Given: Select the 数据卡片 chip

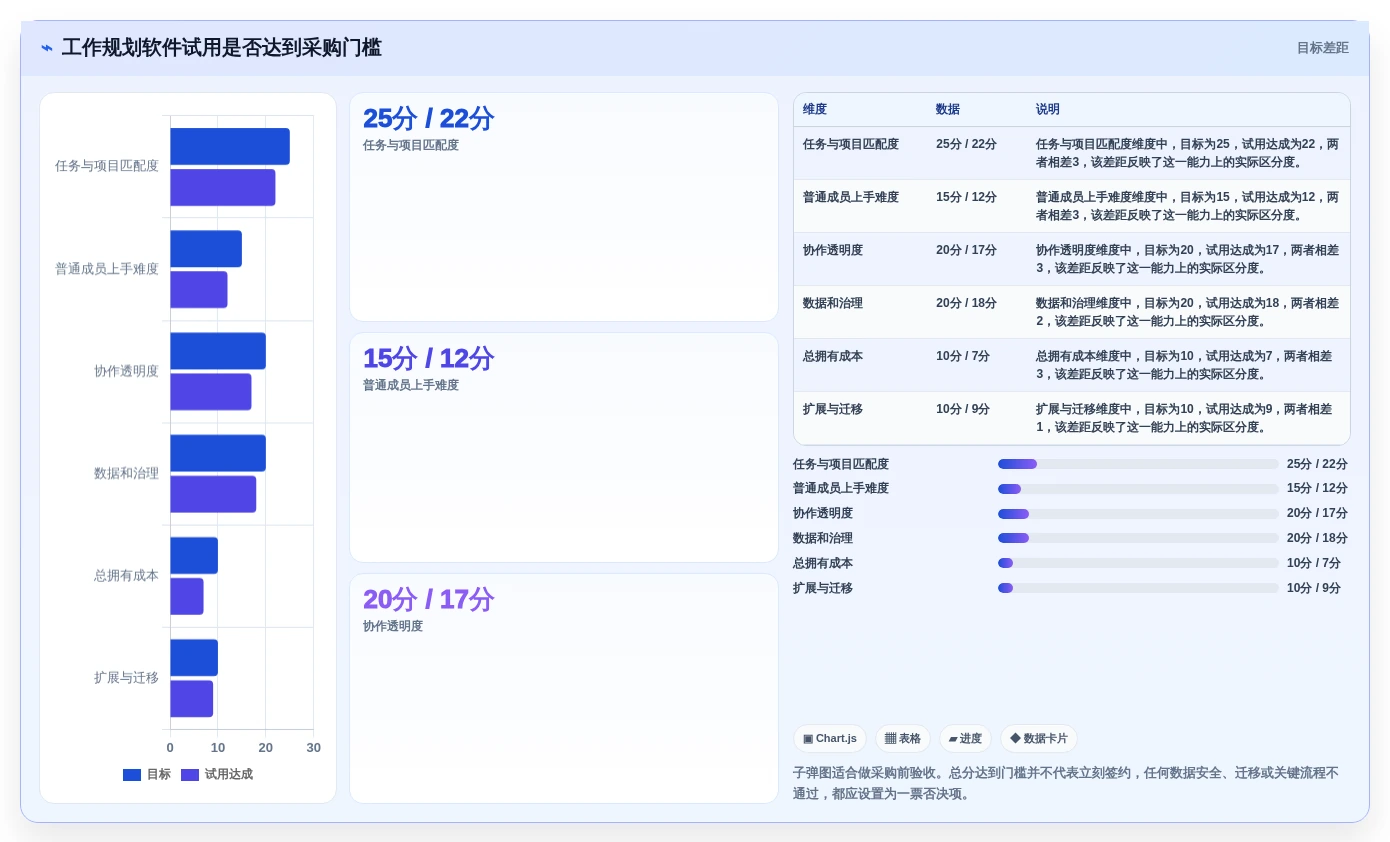Looking at the screenshot, I should point(1039,738).
